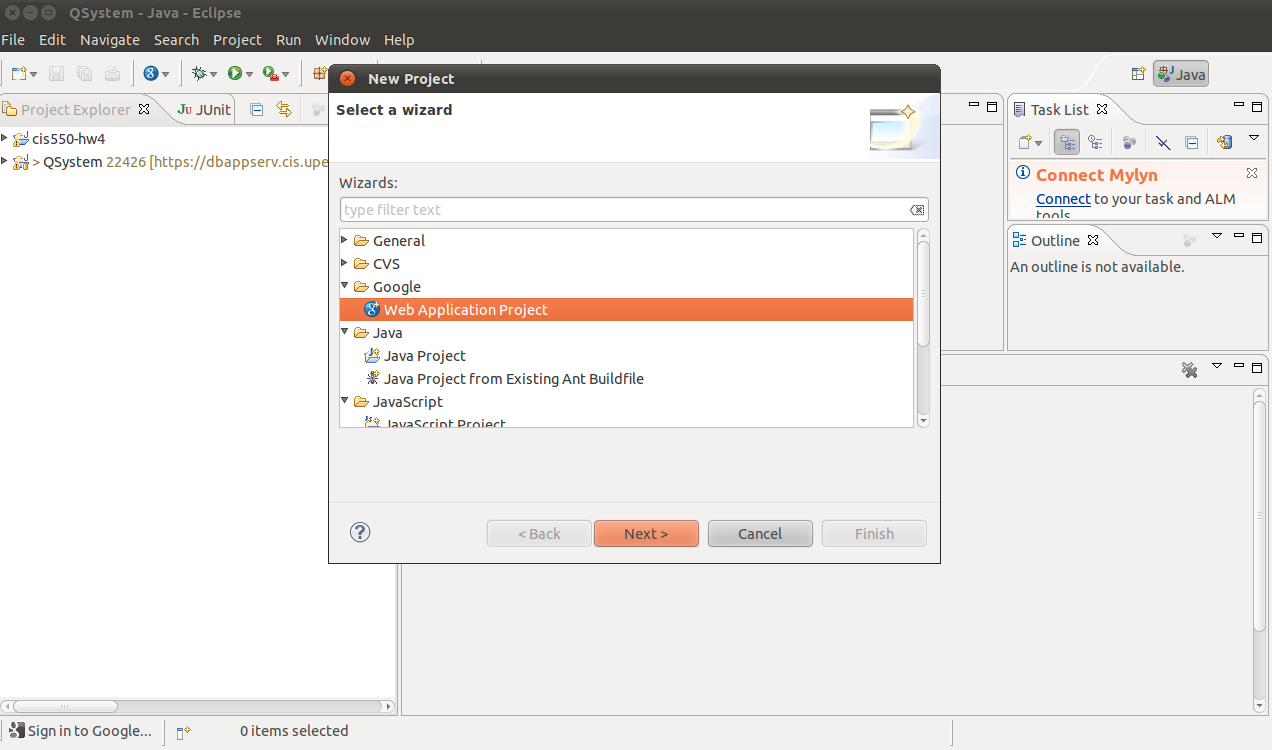Select the Java perspective button
1272x750 pixels.
pyautogui.click(x=1181, y=74)
